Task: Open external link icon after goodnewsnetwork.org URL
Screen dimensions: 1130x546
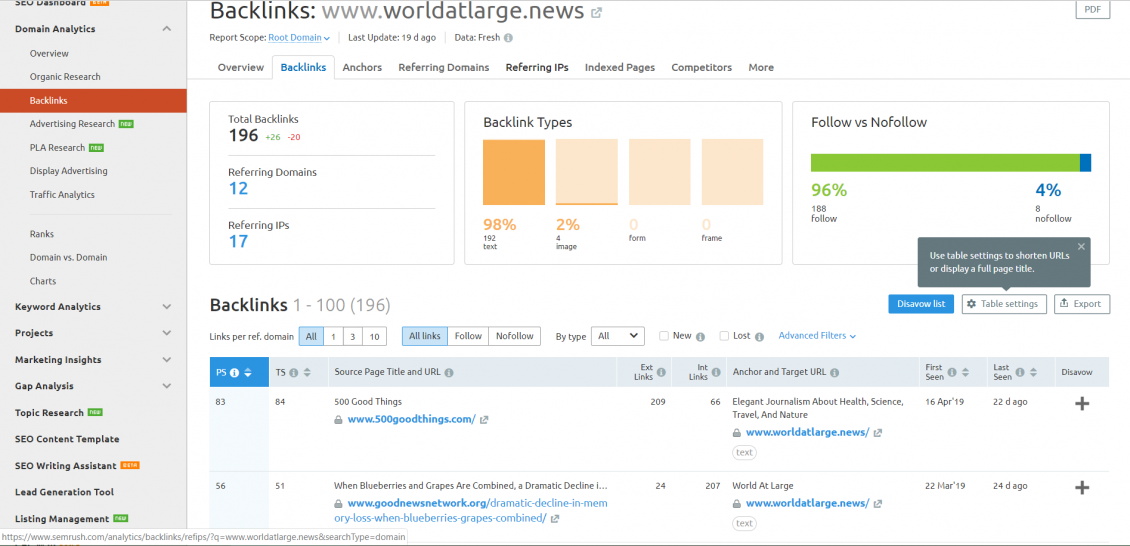Action: 555,518
